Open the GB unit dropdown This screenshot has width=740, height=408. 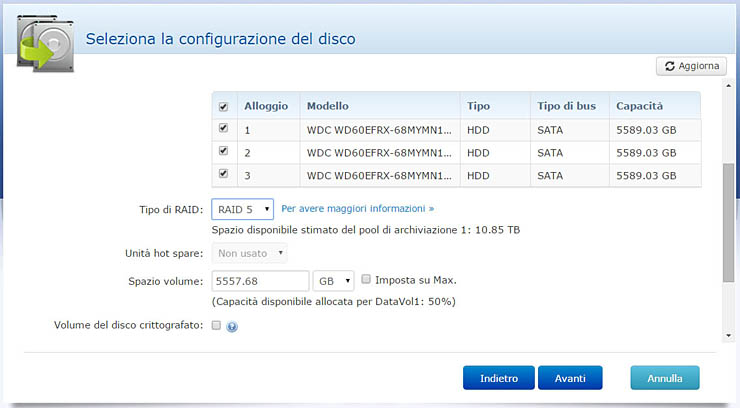pos(334,281)
